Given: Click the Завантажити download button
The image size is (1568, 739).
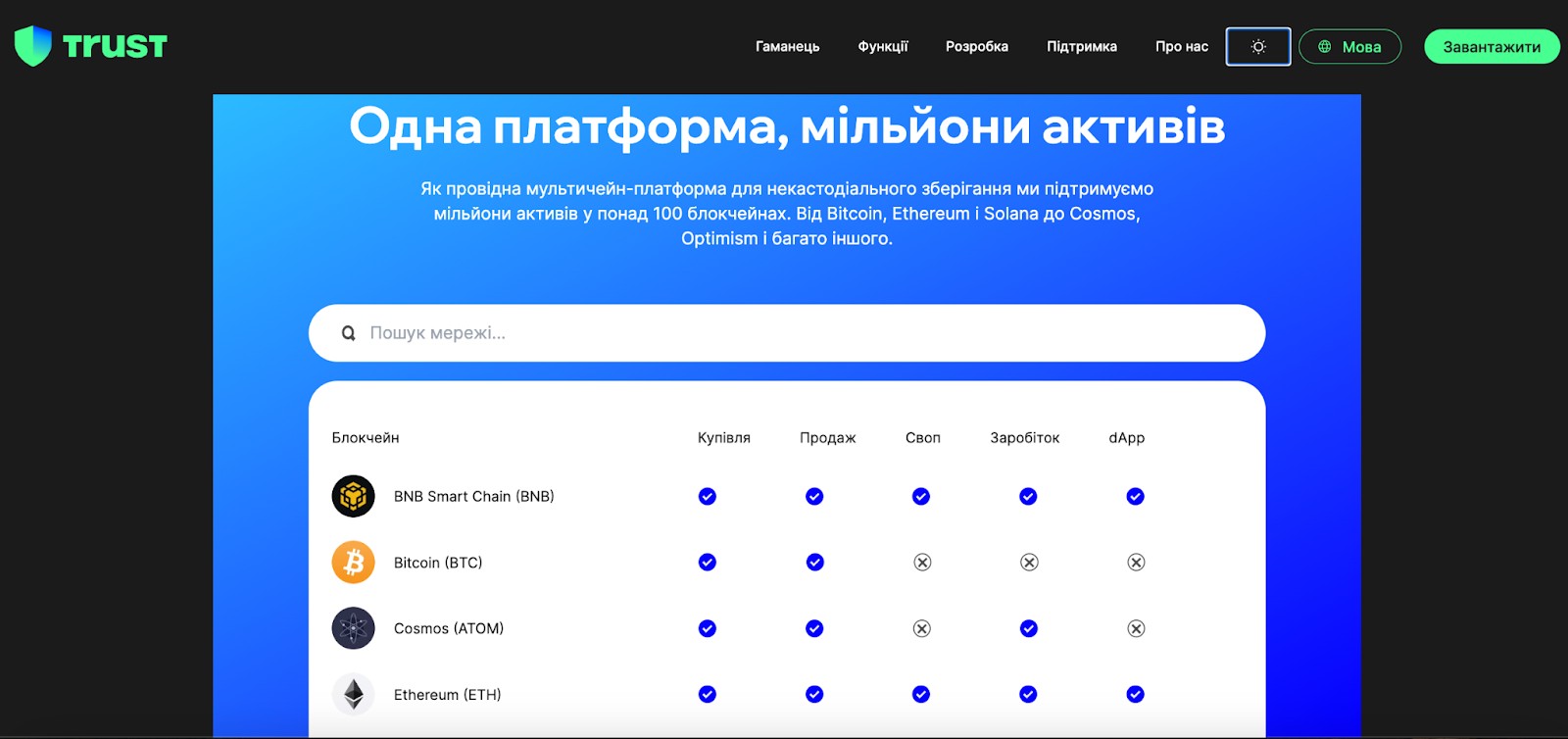Looking at the screenshot, I should click(x=1492, y=47).
